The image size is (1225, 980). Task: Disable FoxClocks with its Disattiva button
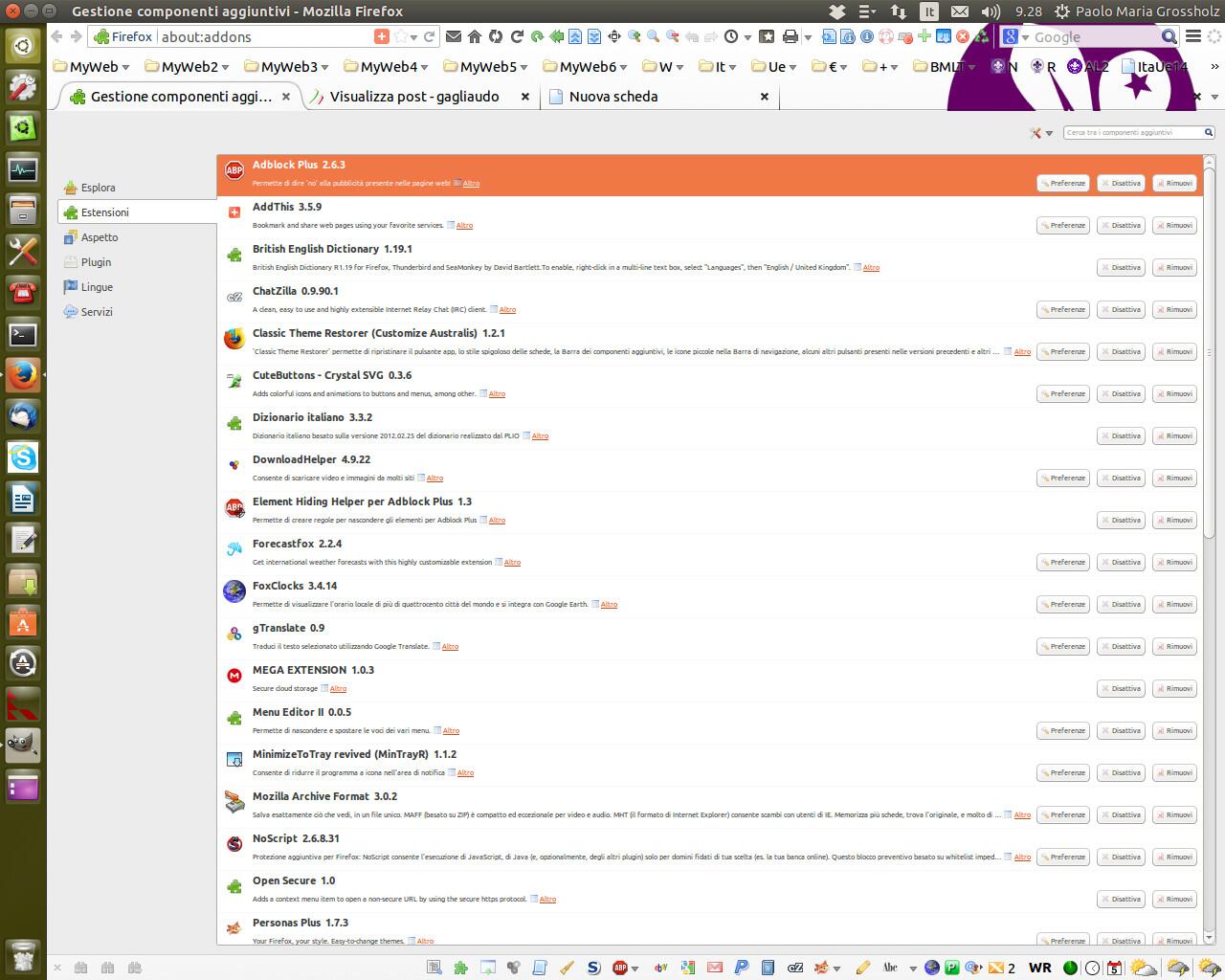tap(1121, 604)
